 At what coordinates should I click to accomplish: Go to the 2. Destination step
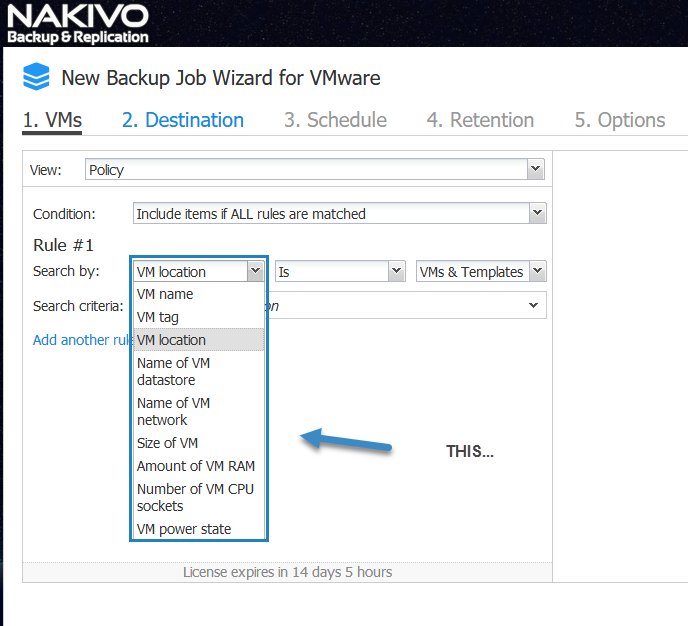point(183,120)
